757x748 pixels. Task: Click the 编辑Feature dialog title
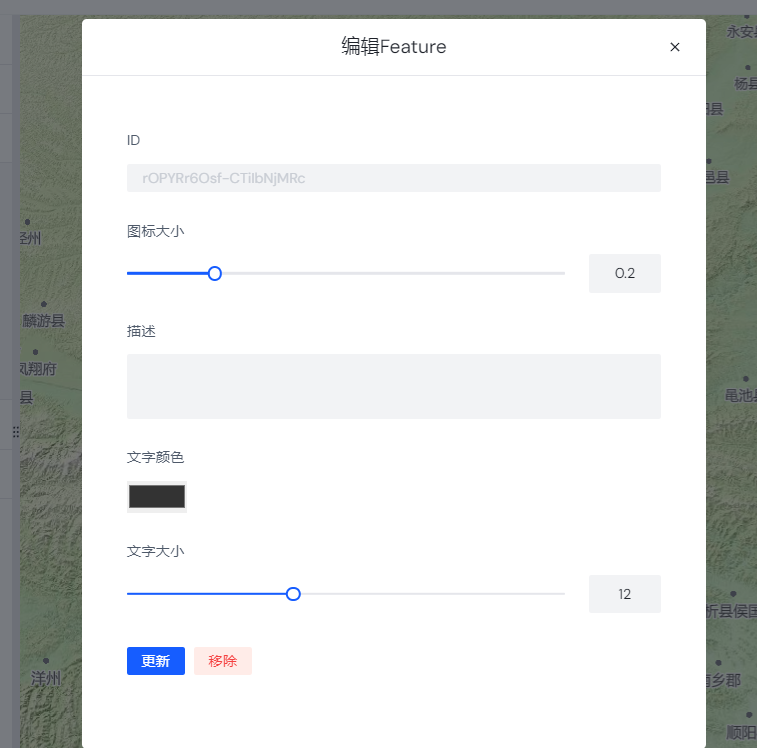(x=393, y=47)
